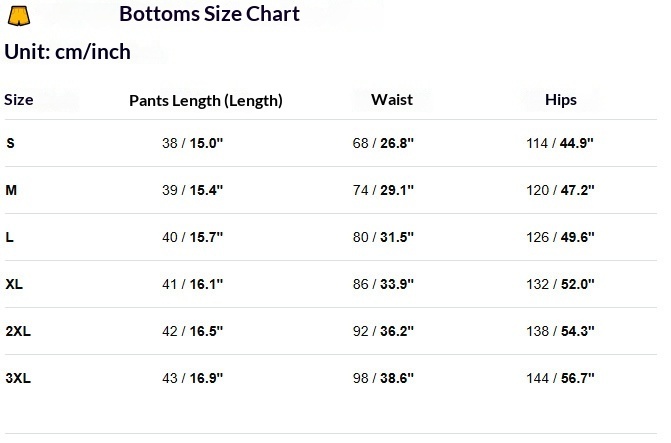The height and width of the screenshot is (443, 671).
Task: Click the Waist column header
Action: click(391, 100)
